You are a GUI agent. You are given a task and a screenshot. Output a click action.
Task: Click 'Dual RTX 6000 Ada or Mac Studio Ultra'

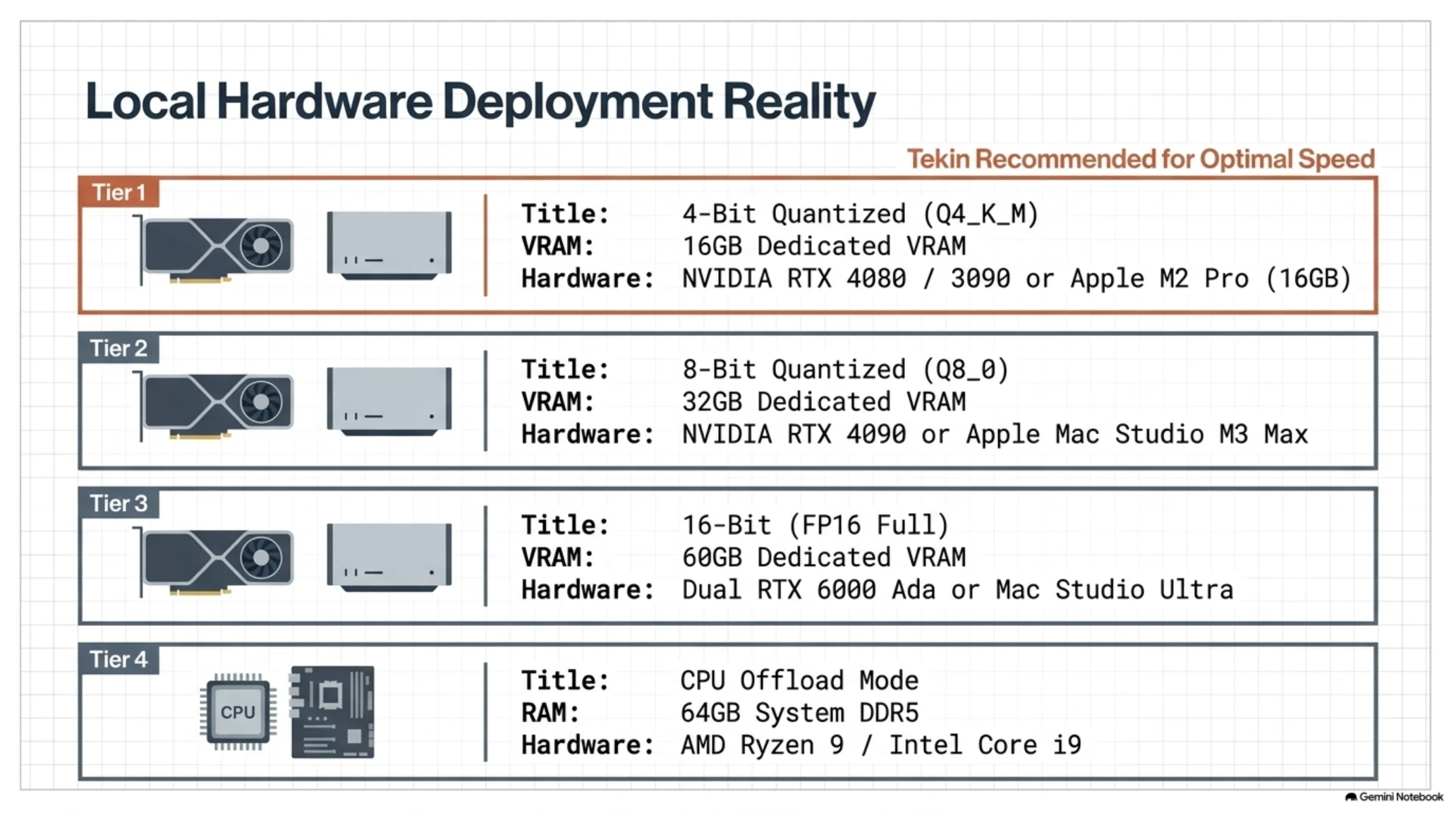pos(957,589)
